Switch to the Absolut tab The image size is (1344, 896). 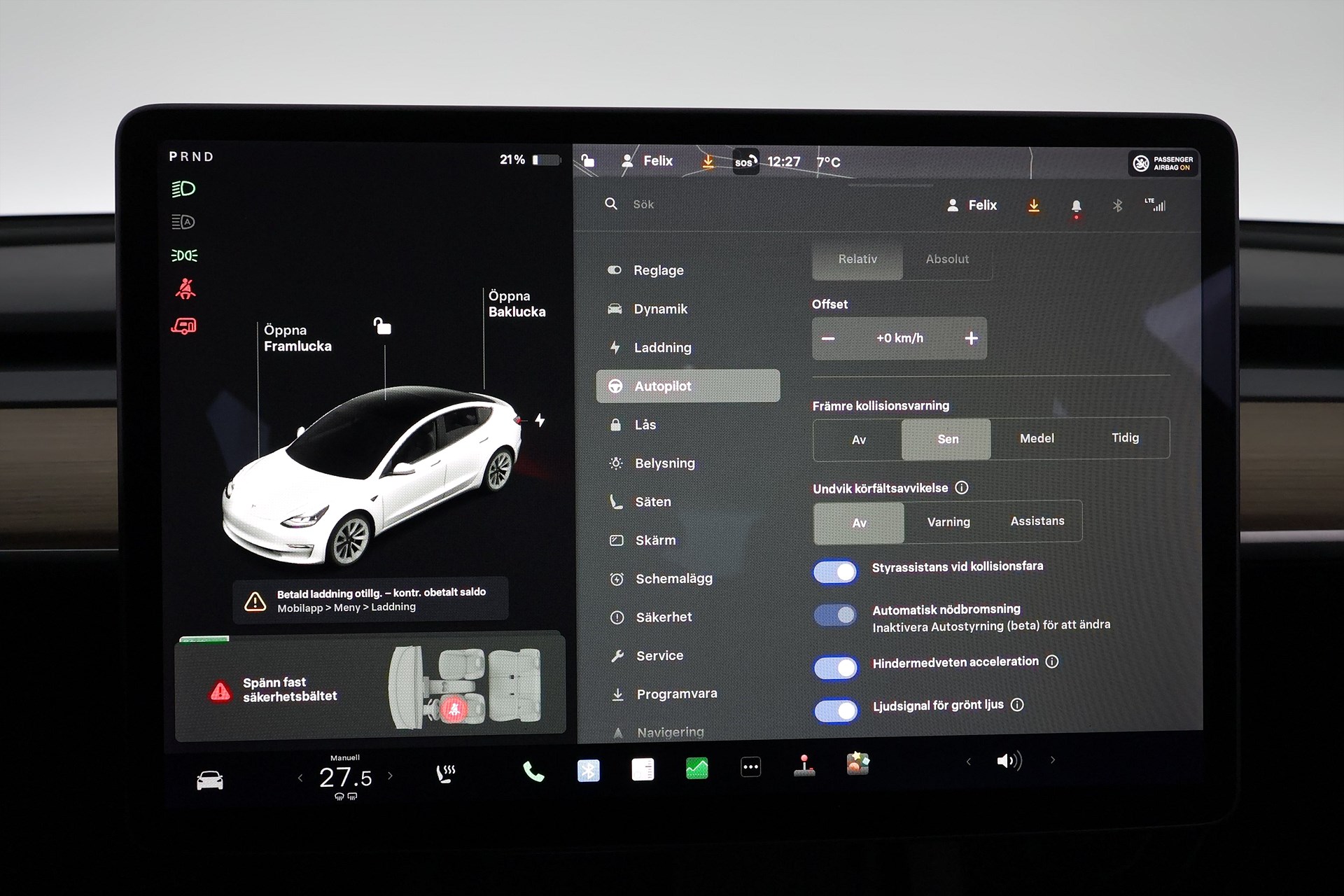(947, 259)
